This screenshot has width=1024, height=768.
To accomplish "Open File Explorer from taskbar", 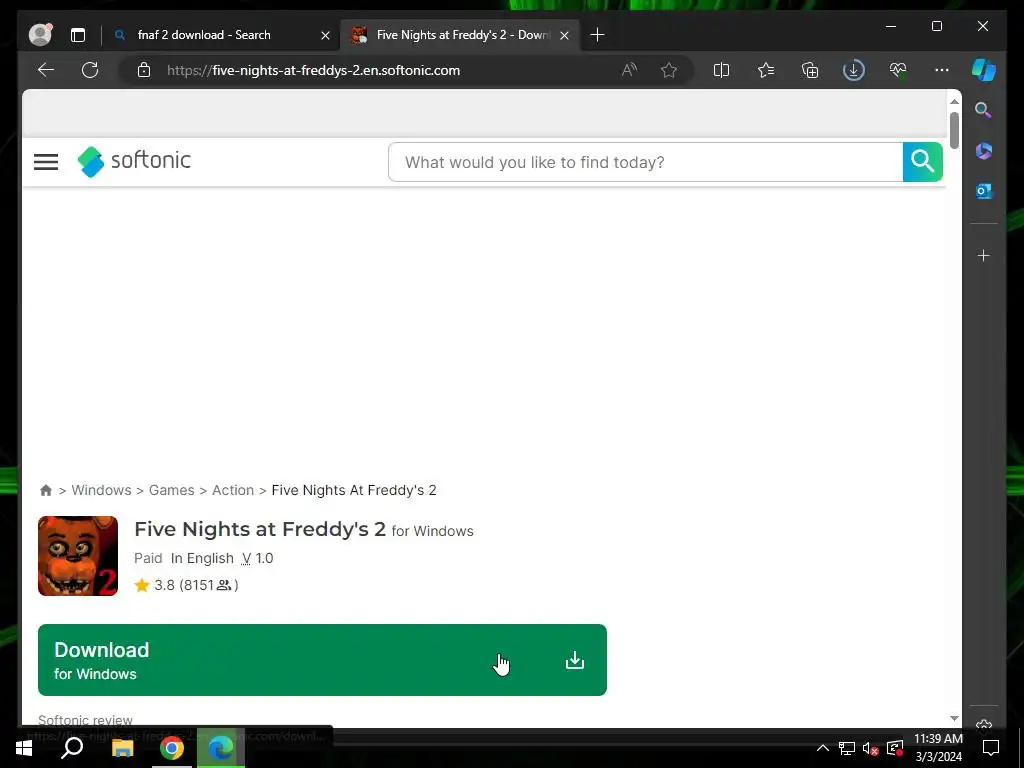I will coord(122,748).
